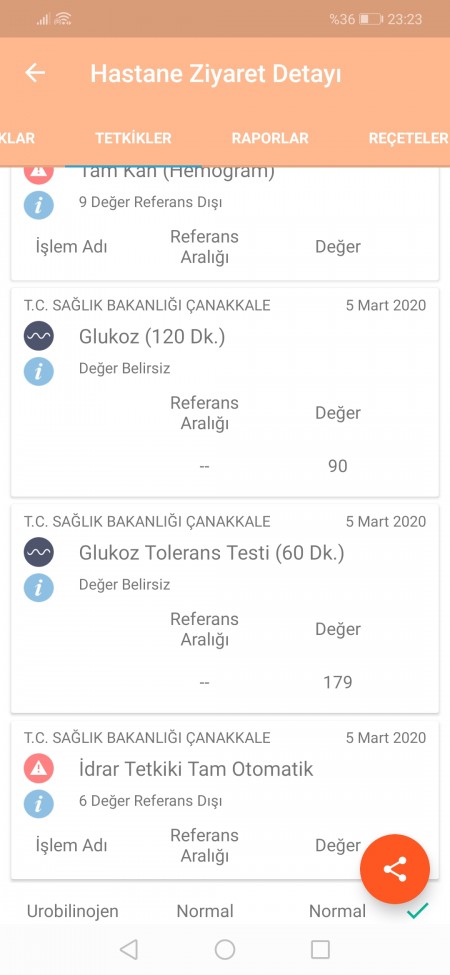This screenshot has width=450, height=975.
Task: Tap info icon beside 6 Değer Referans Dışı
Action: pos(39,804)
